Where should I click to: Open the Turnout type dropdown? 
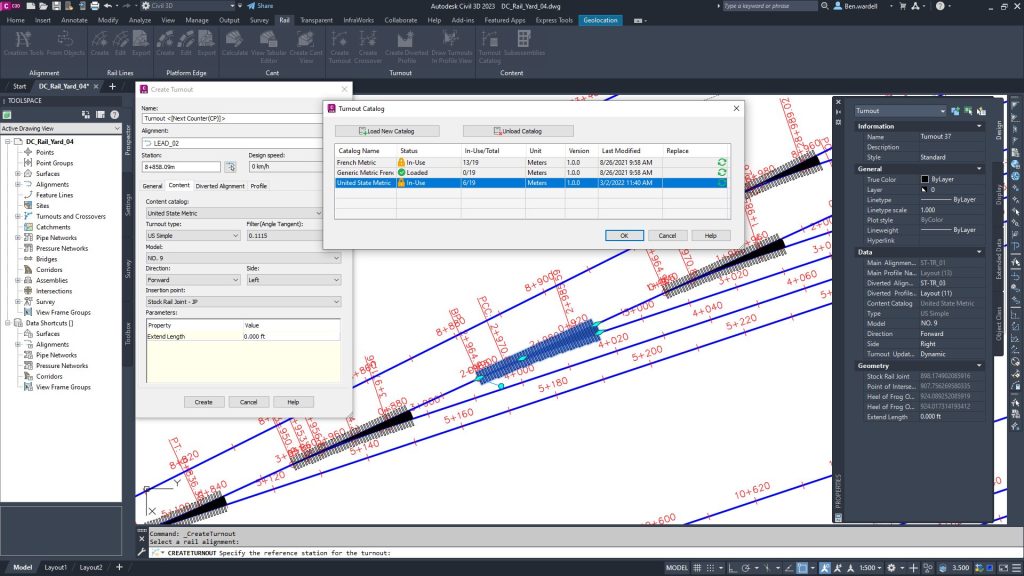[192, 235]
